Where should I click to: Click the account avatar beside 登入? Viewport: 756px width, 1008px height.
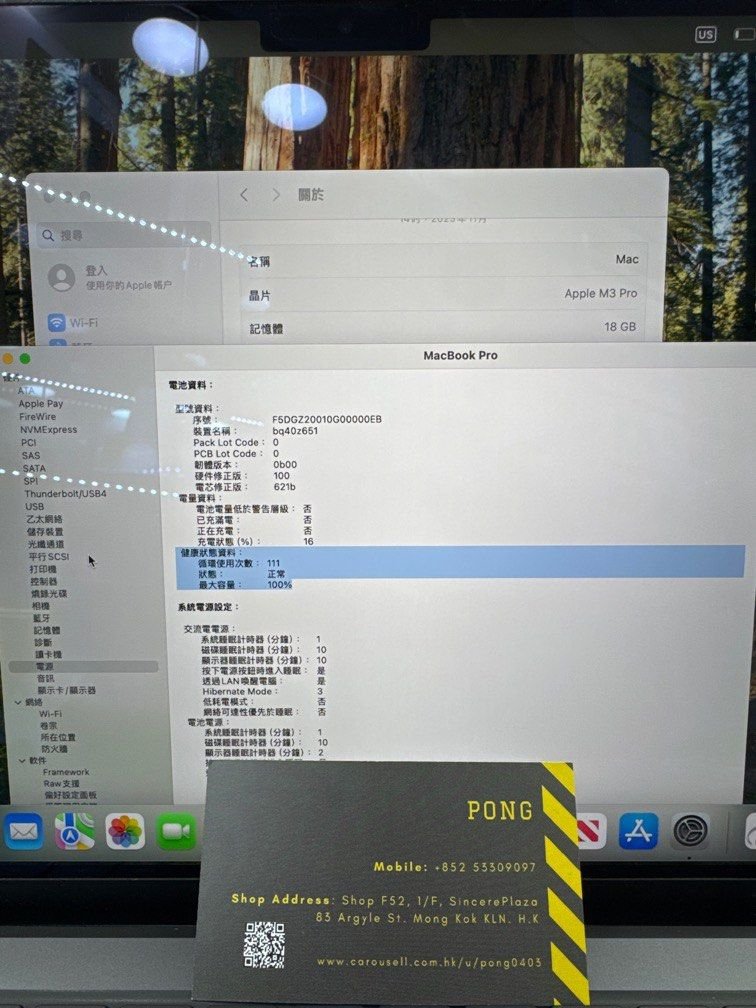(62, 277)
